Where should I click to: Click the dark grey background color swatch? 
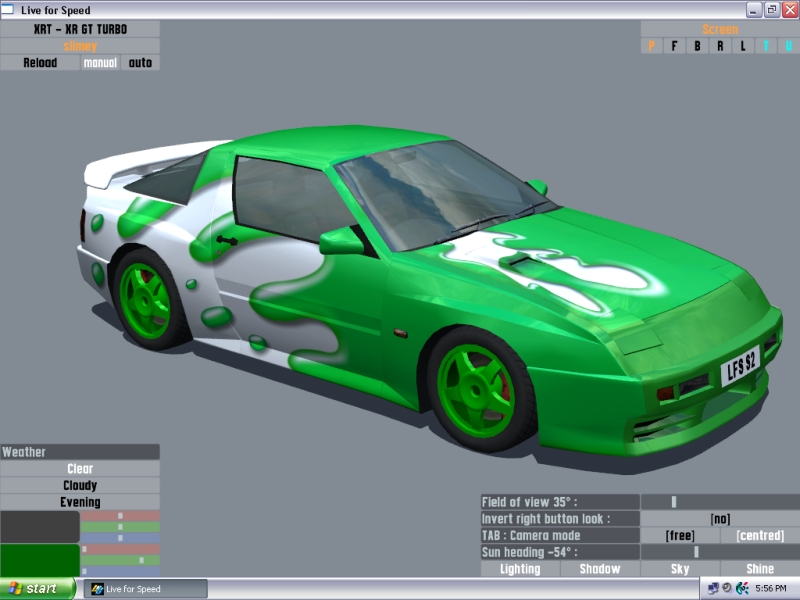pos(40,527)
